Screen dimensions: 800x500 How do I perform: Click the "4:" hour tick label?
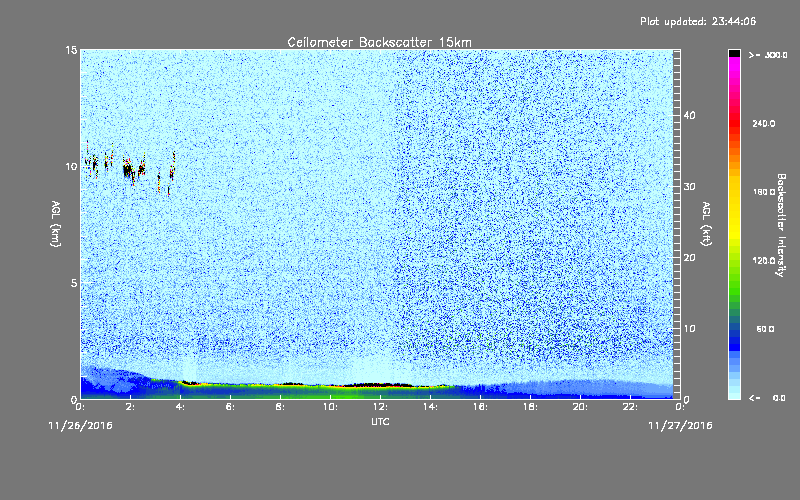tap(181, 407)
